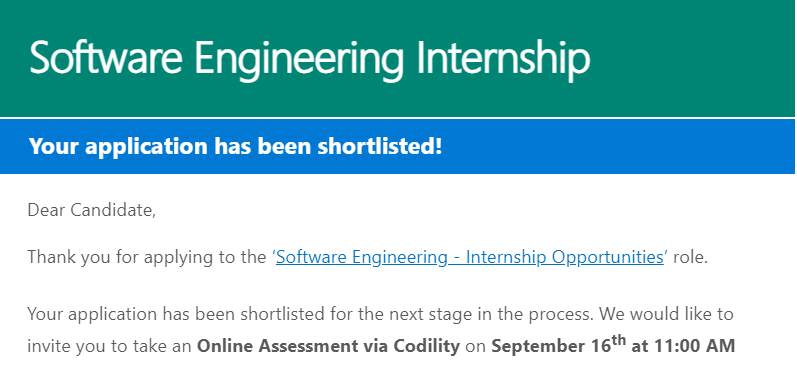Click the 'Dear Candidate,' greeting line
The image size is (797, 373).
point(91,210)
